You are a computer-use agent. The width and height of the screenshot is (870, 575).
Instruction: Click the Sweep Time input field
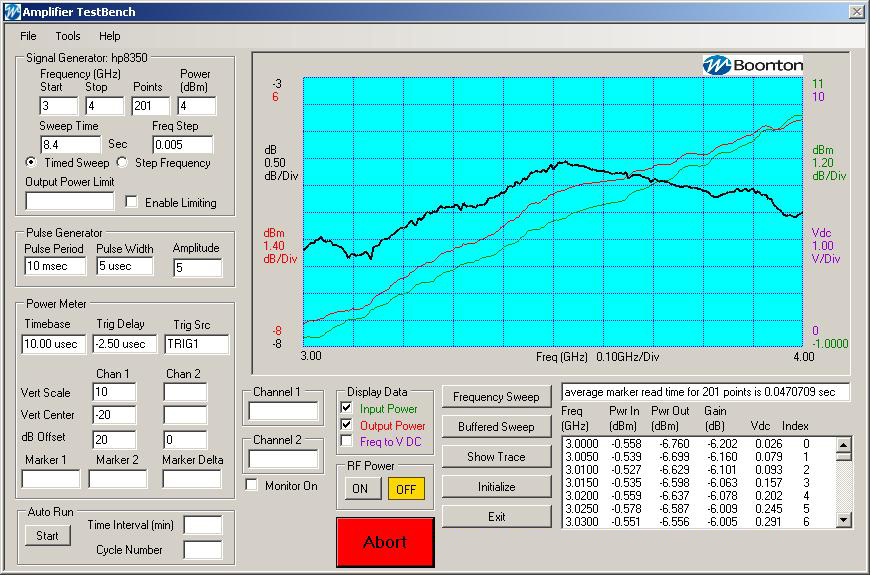click(x=70, y=145)
